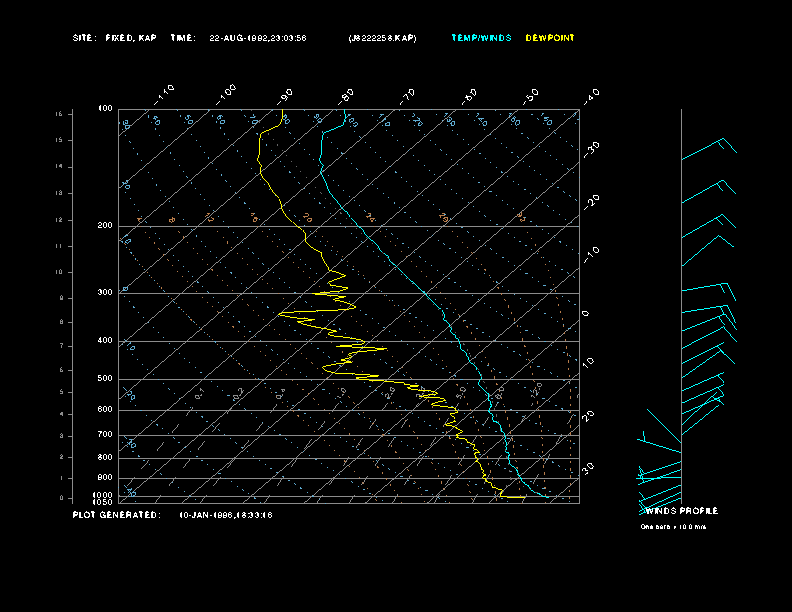Click the -30 temperature label on right edge

coord(591,149)
